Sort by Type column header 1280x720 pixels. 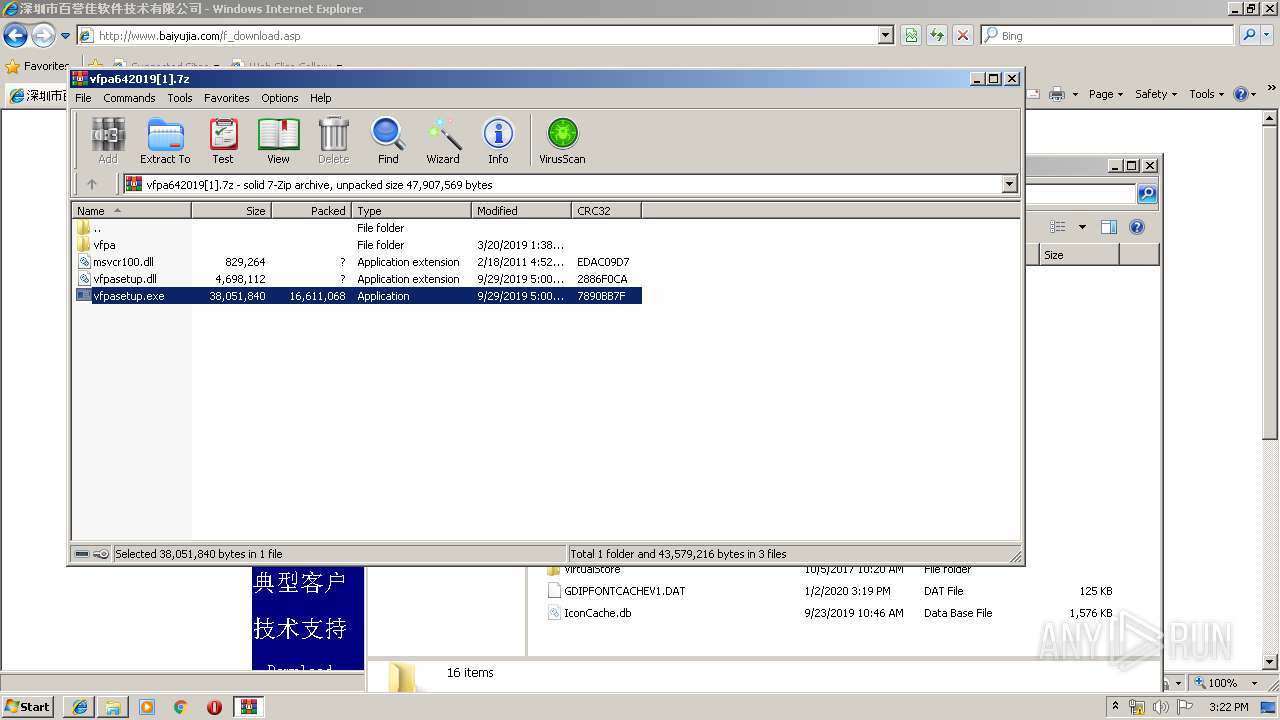click(x=411, y=211)
